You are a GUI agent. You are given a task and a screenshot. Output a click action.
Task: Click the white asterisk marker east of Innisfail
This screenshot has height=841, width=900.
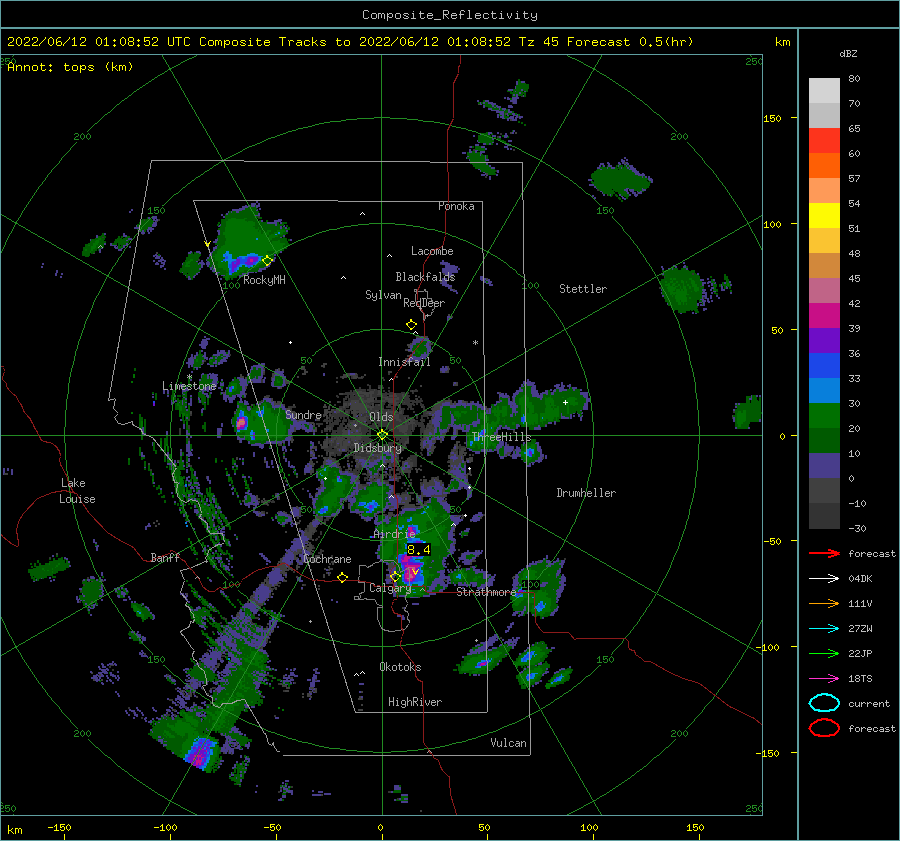(x=475, y=343)
